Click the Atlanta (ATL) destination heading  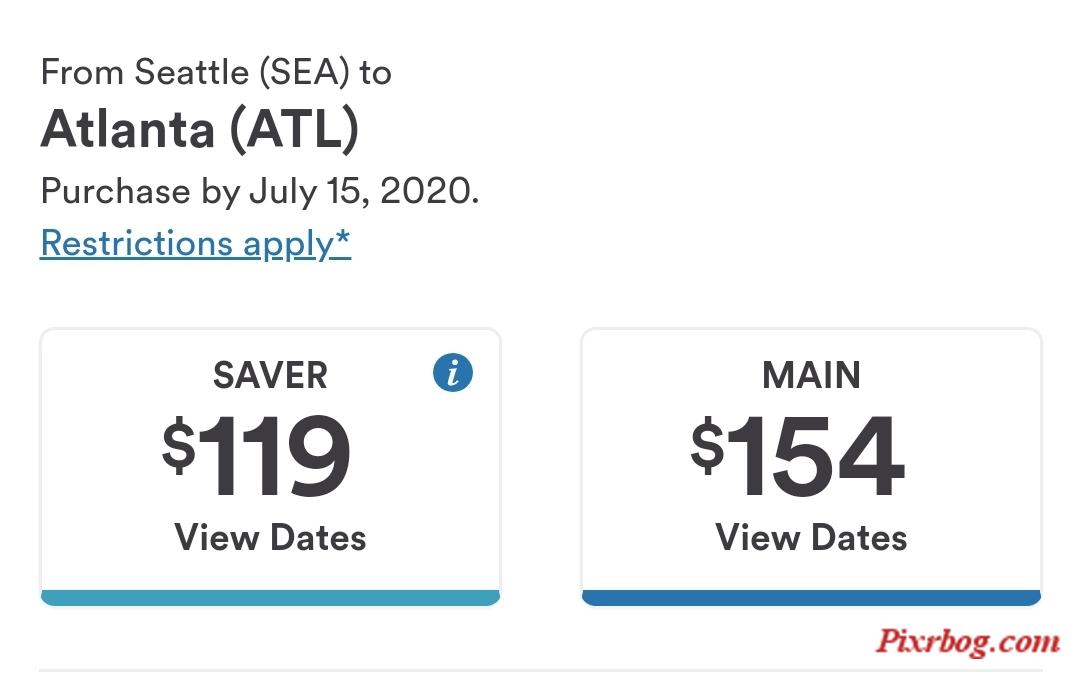click(200, 129)
